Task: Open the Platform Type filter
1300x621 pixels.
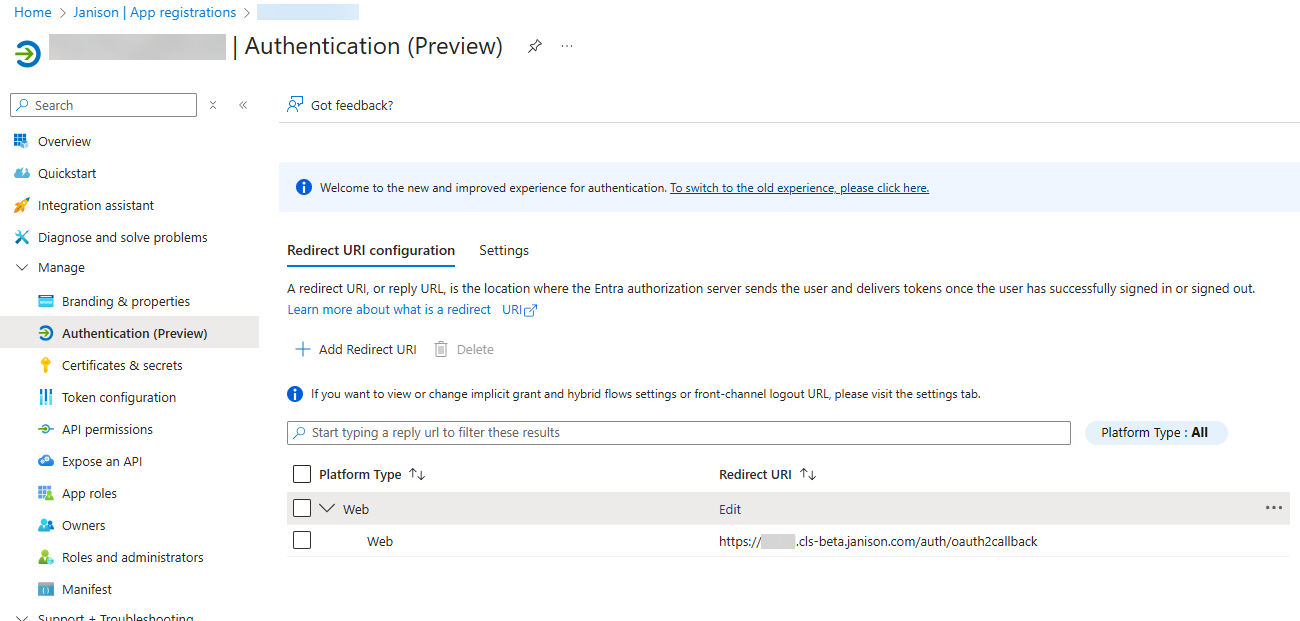Action: (x=1155, y=433)
